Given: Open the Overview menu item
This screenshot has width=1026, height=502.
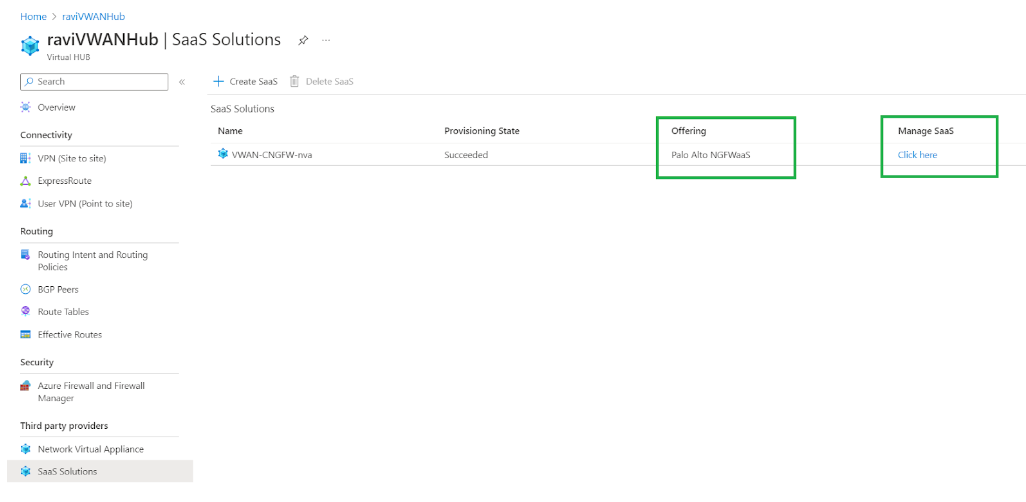Looking at the screenshot, I should [56, 107].
